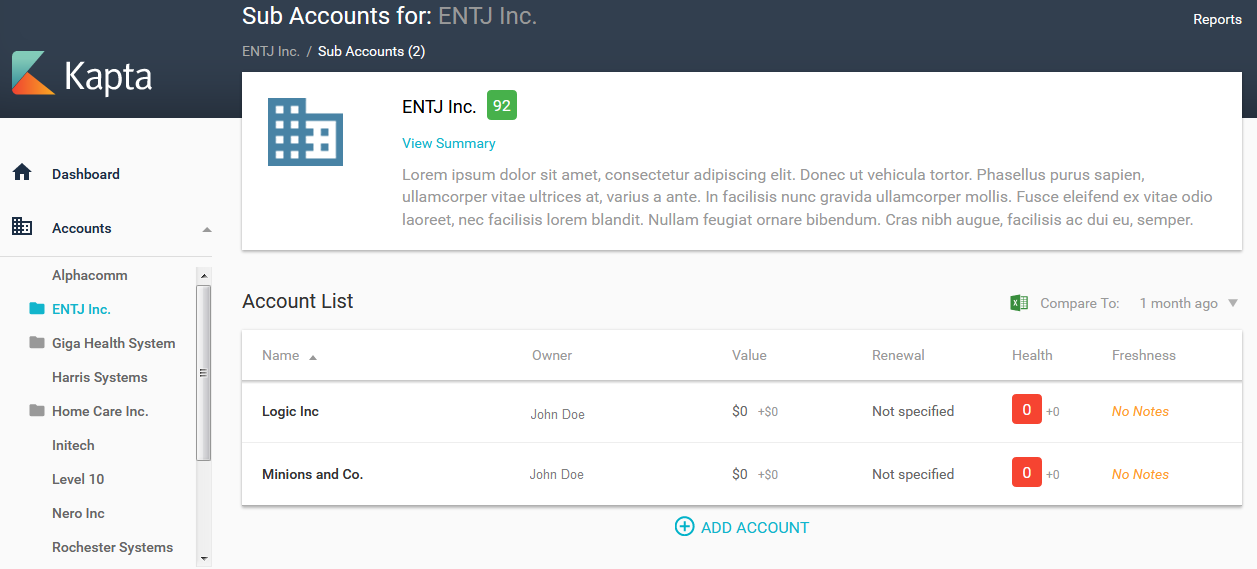Click the Accounts building icon in sidebar
The width and height of the screenshot is (1257, 569).
[22, 227]
